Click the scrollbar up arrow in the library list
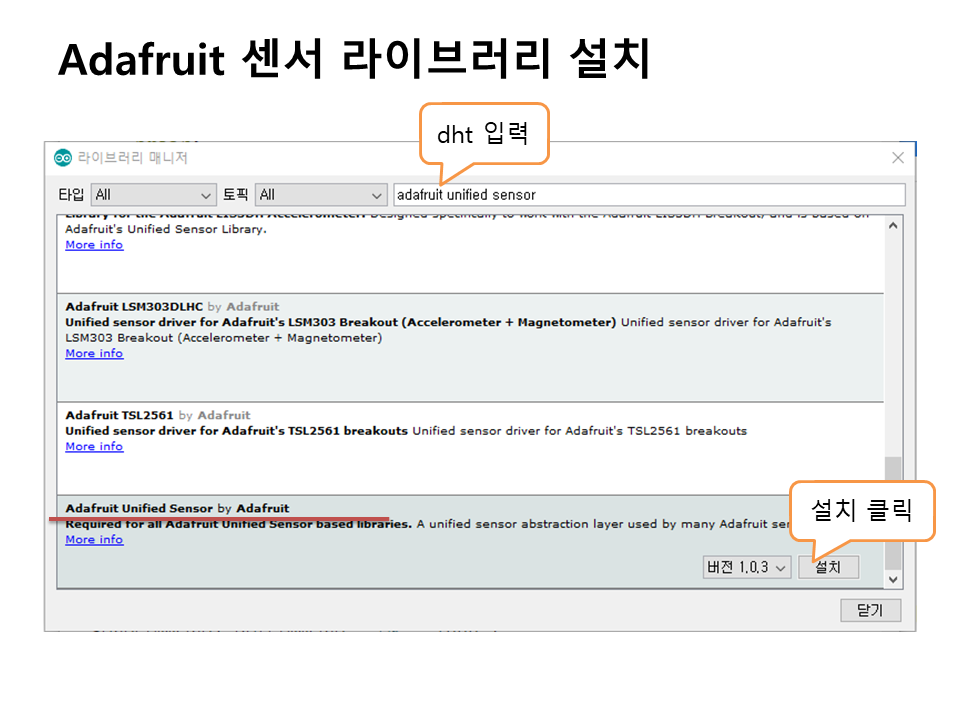Screen dimensions: 960x720 pos(893,226)
